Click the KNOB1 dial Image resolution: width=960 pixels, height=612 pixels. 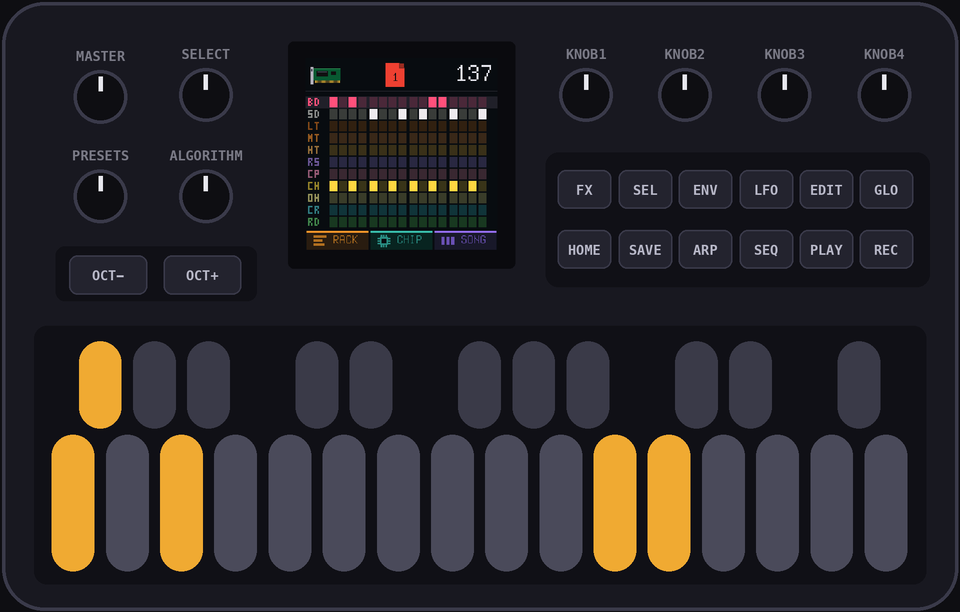coord(586,95)
